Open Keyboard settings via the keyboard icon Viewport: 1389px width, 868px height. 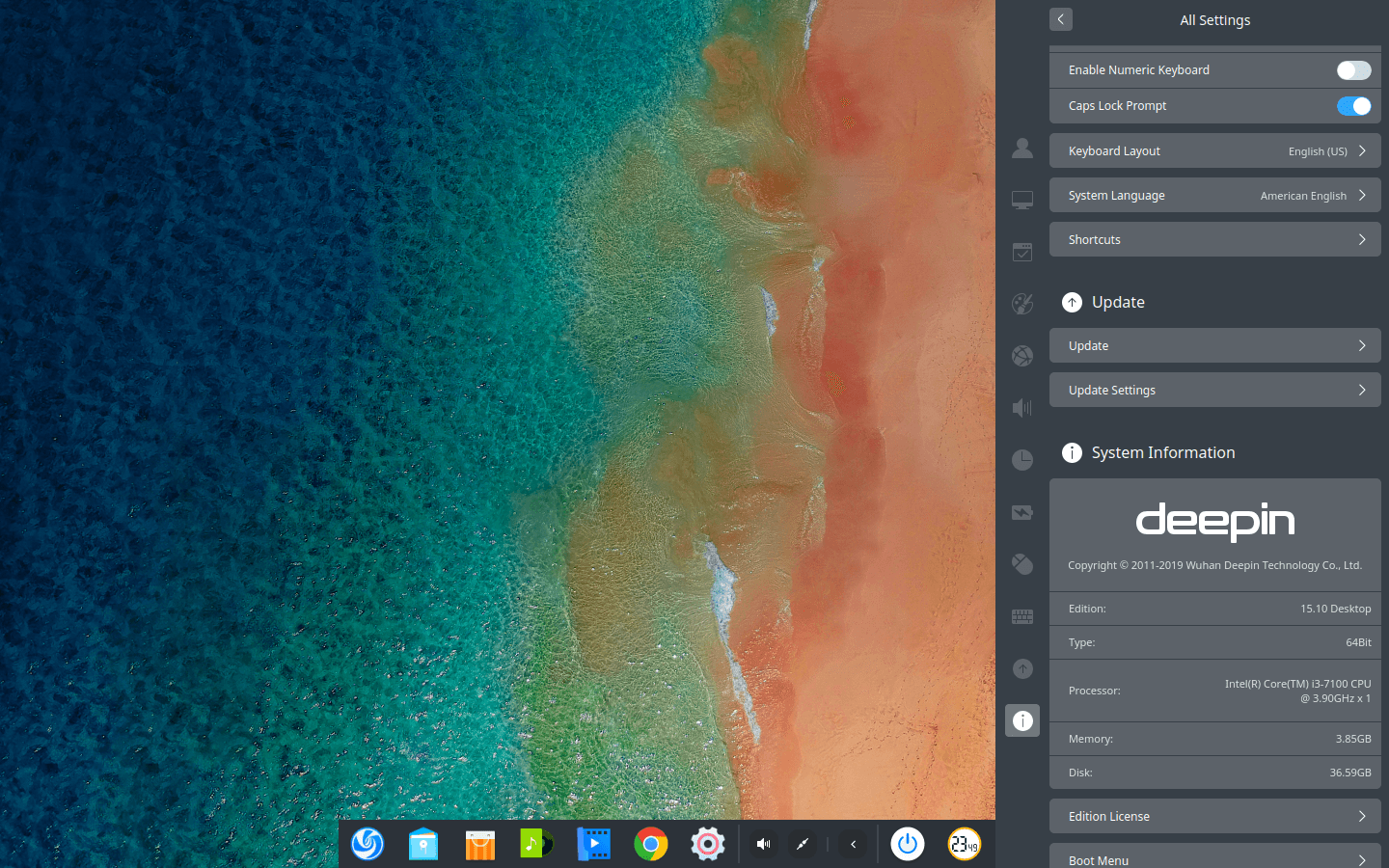click(1022, 616)
